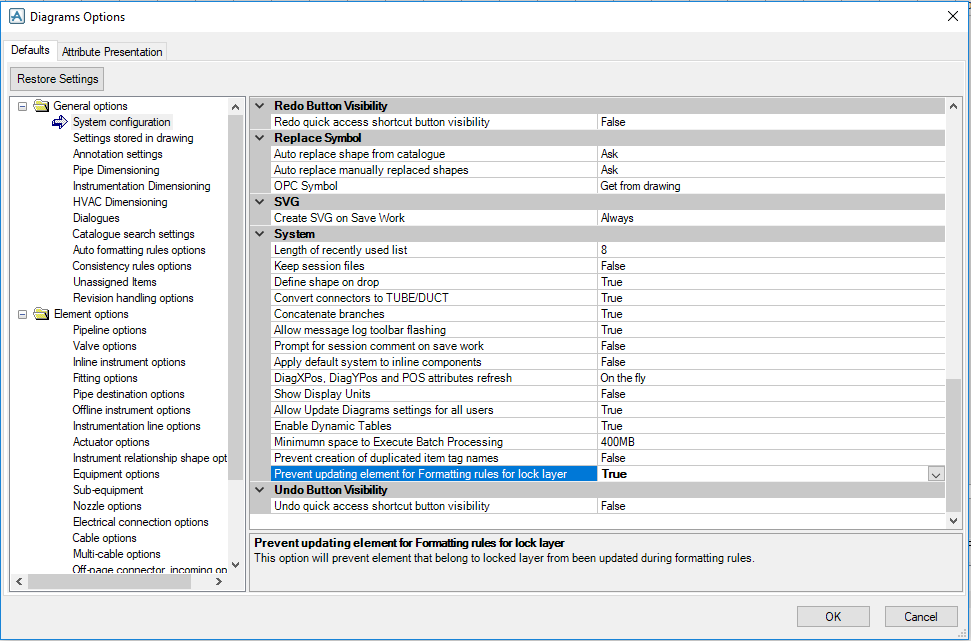Click the right arrow of the horizontal scrollbar
Screen dimensions: 971x641
click(x=219, y=581)
